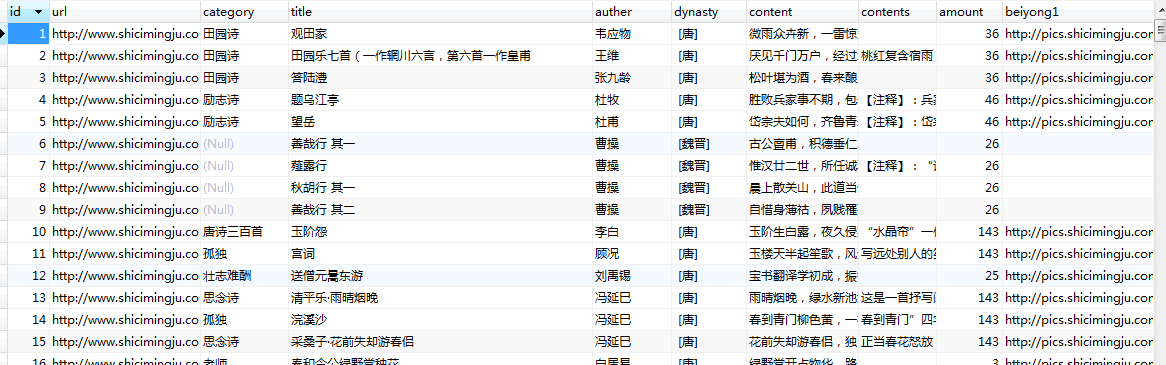Select the title cell 浣溪沙
This screenshot has width=1166, height=365.
pyautogui.click(x=441, y=319)
